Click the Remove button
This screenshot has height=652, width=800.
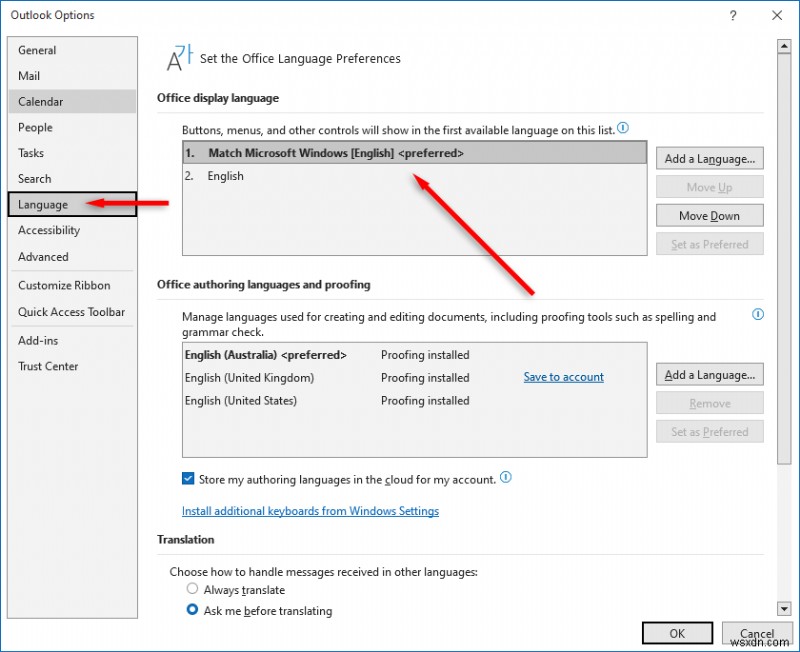709,404
